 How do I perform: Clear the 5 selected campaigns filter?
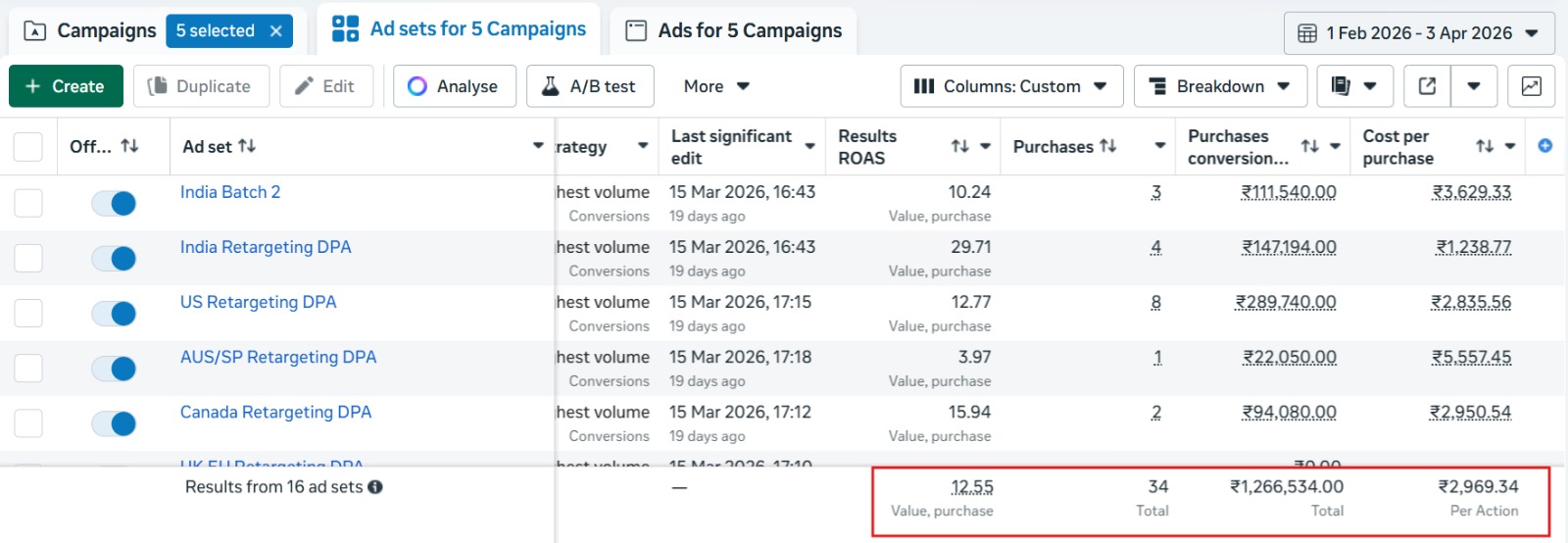click(276, 31)
